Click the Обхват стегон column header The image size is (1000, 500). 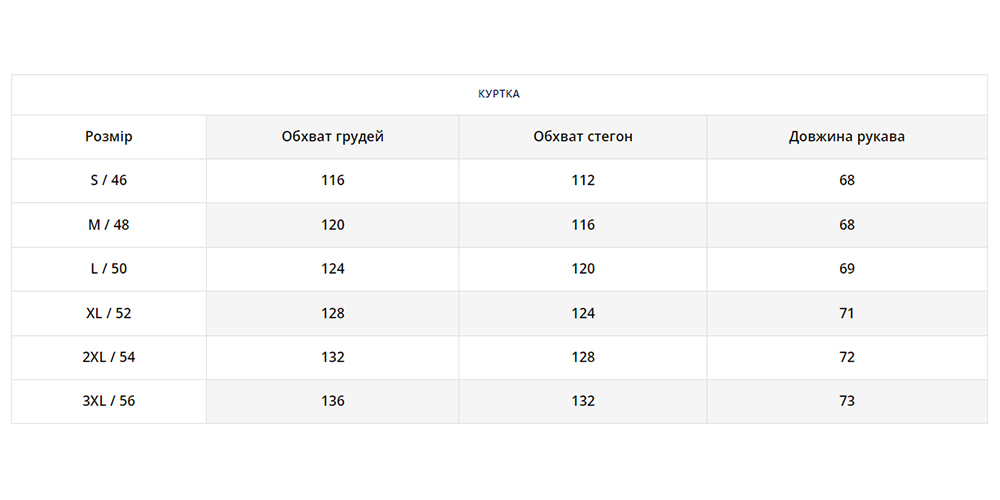(x=583, y=137)
